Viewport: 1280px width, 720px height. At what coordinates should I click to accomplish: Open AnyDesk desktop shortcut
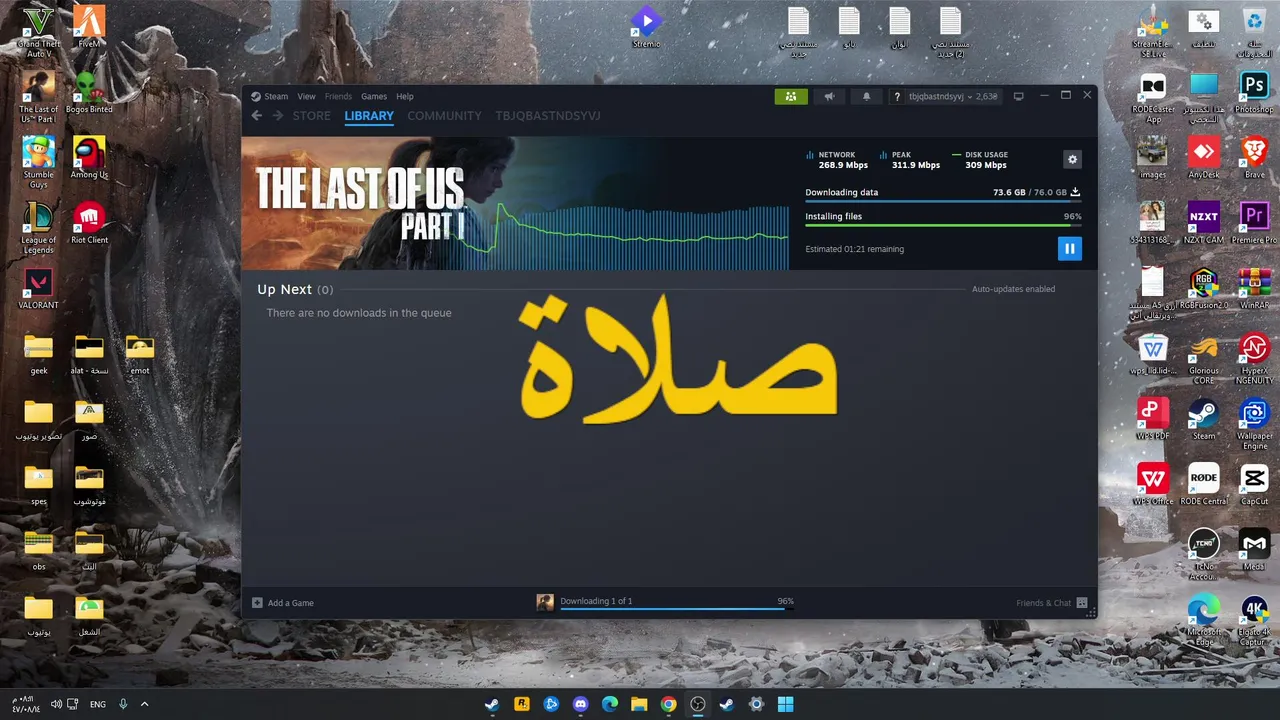(1203, 158)
